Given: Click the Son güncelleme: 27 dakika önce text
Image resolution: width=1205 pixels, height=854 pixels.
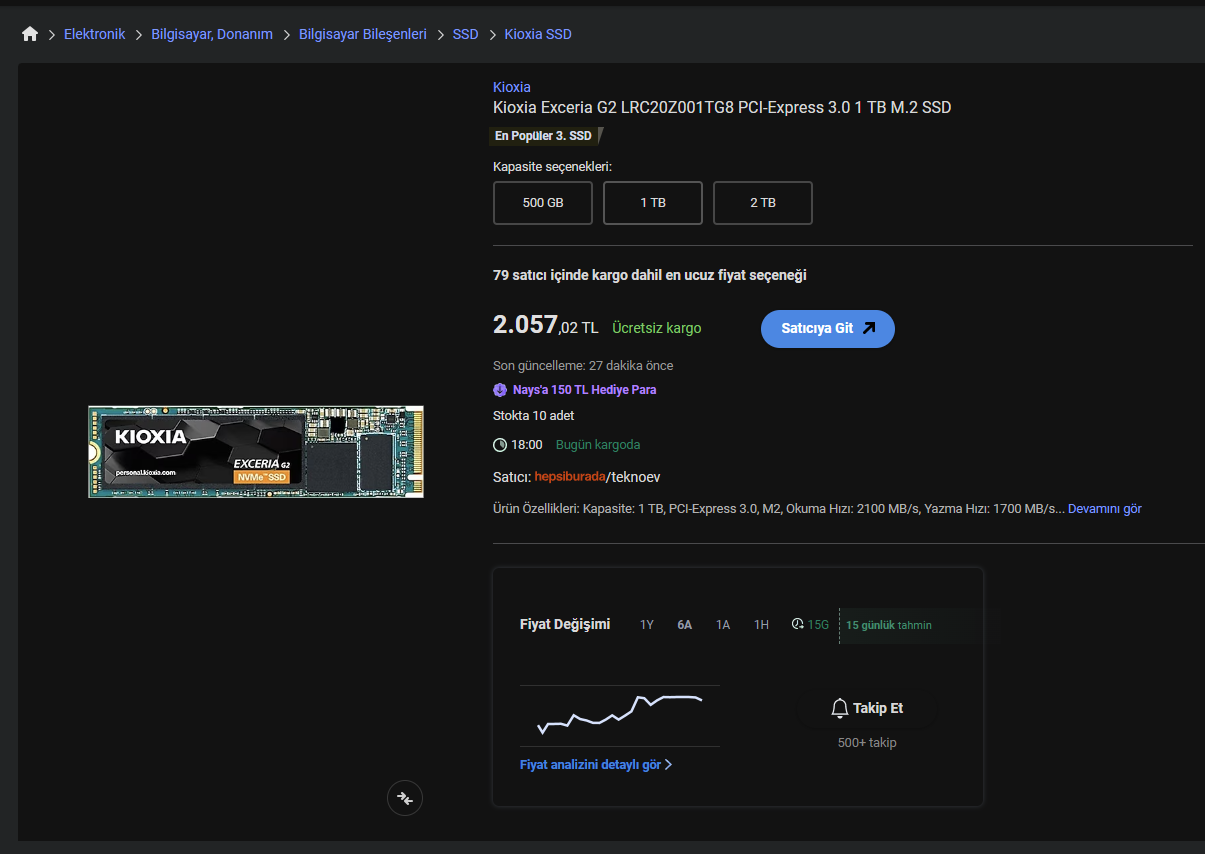Looking at the screenshot, I should [x=583, y=366].
